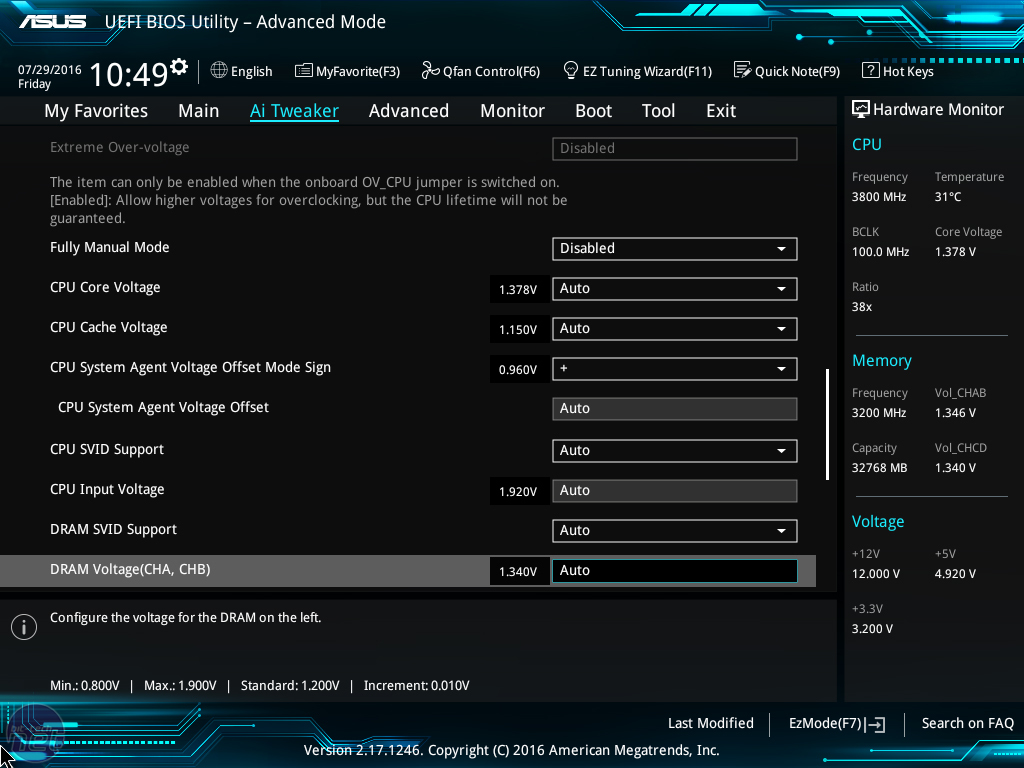The image size is (1024, 768).
Task: Select the Ai Tweaker tab
Action: click(294, 110)
